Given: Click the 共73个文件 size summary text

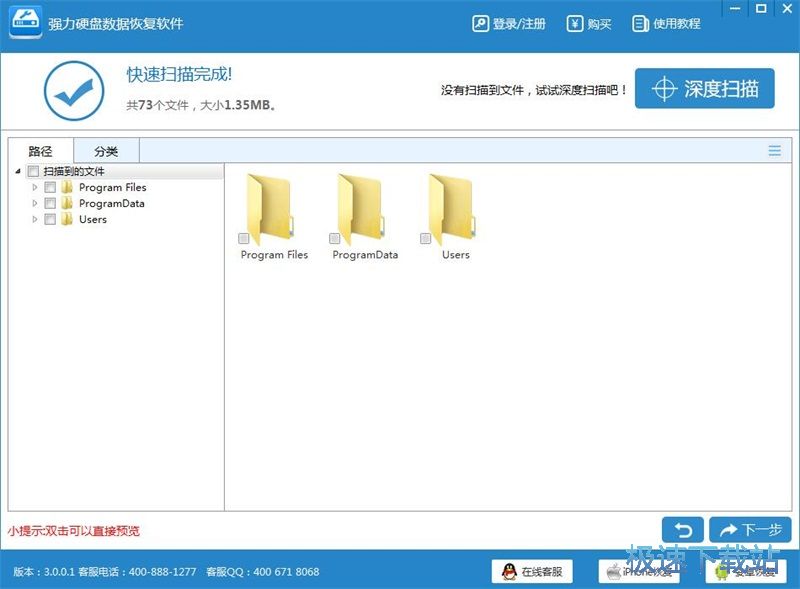Looking at the screenshot, I should pos(202,105).
